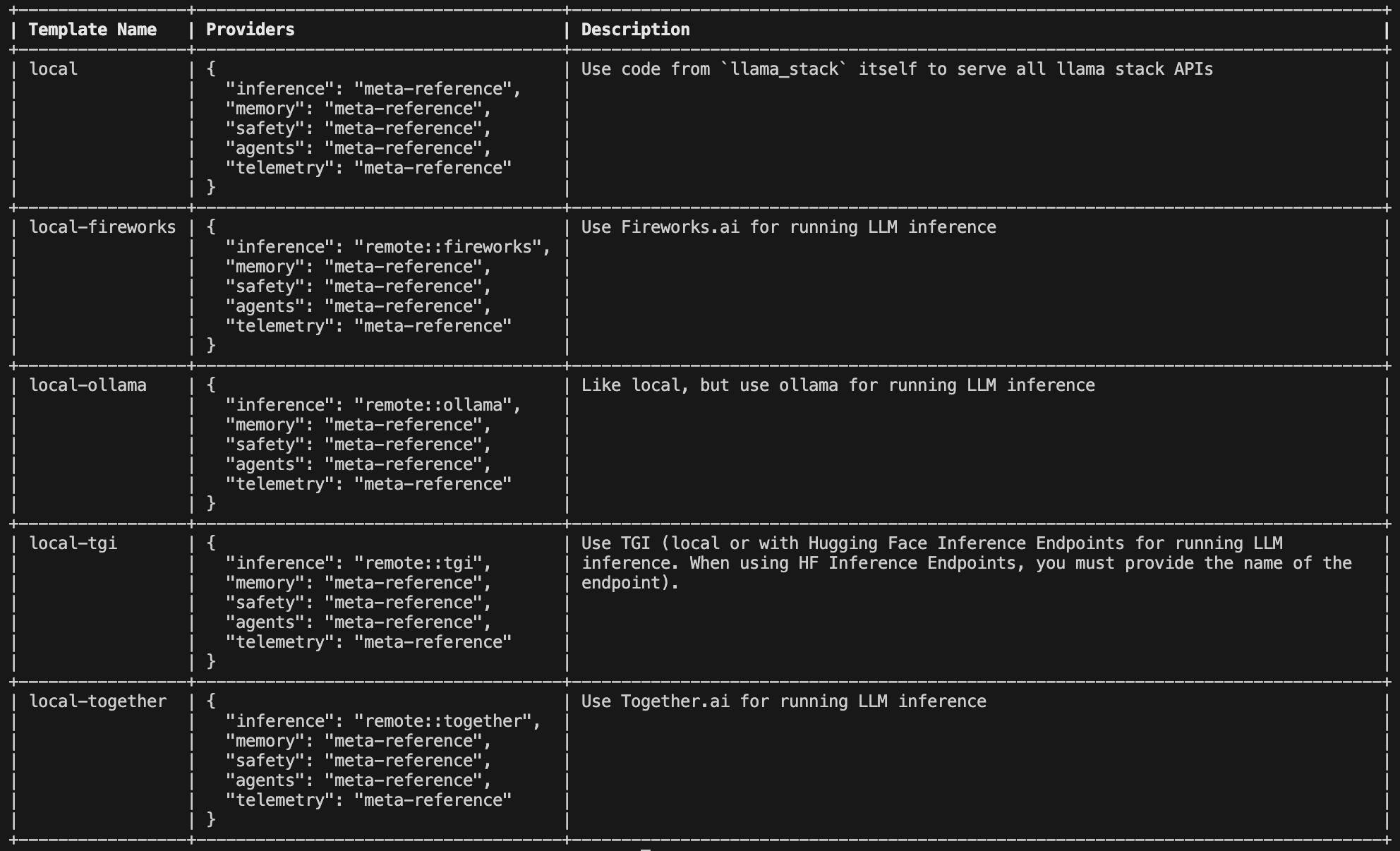Click the "Like local, but use ollama" description

pos(838,385)
